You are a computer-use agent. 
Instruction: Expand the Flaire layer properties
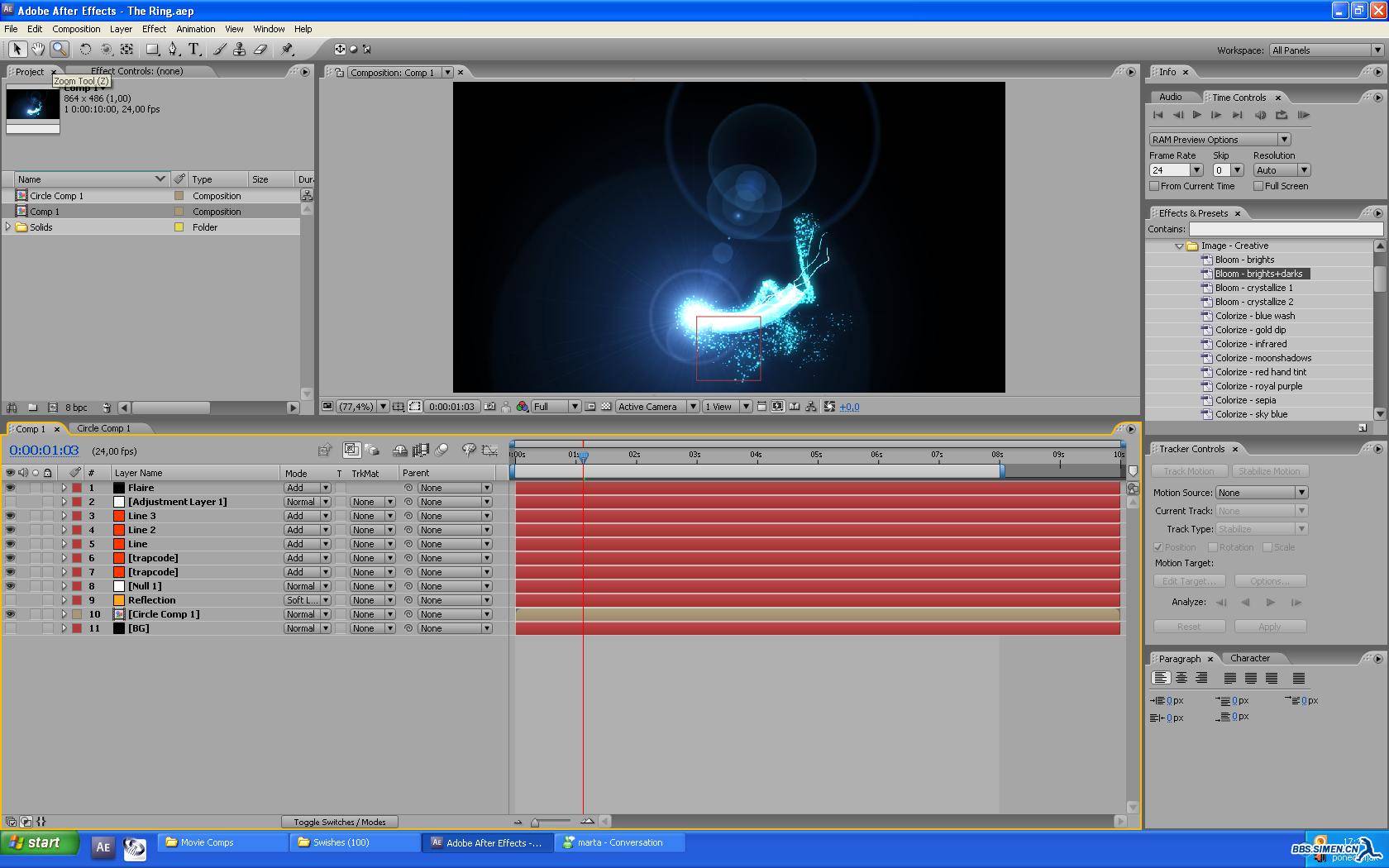[64, 488]
